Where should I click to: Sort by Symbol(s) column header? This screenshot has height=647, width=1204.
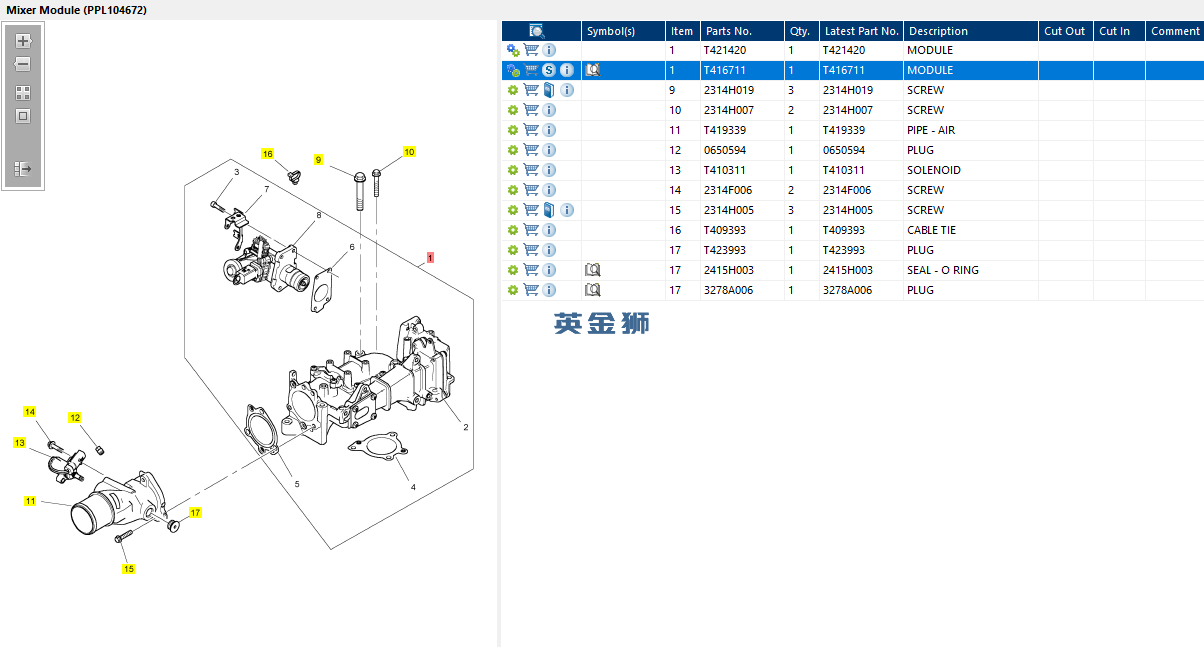[623, 31]
